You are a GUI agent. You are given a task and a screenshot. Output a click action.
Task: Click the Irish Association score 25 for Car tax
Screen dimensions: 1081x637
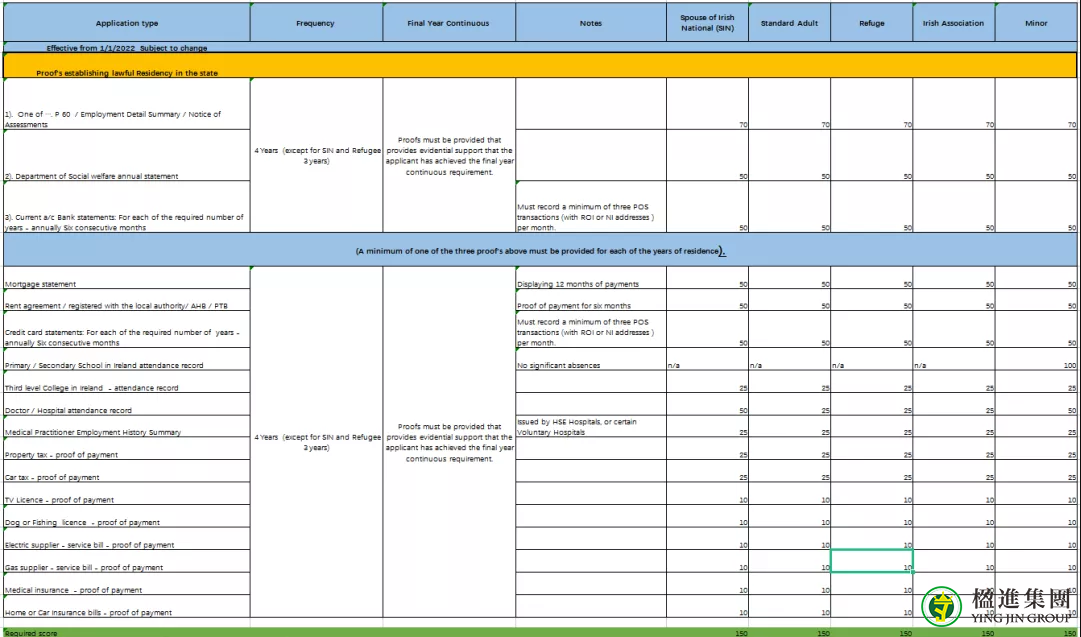953,472
